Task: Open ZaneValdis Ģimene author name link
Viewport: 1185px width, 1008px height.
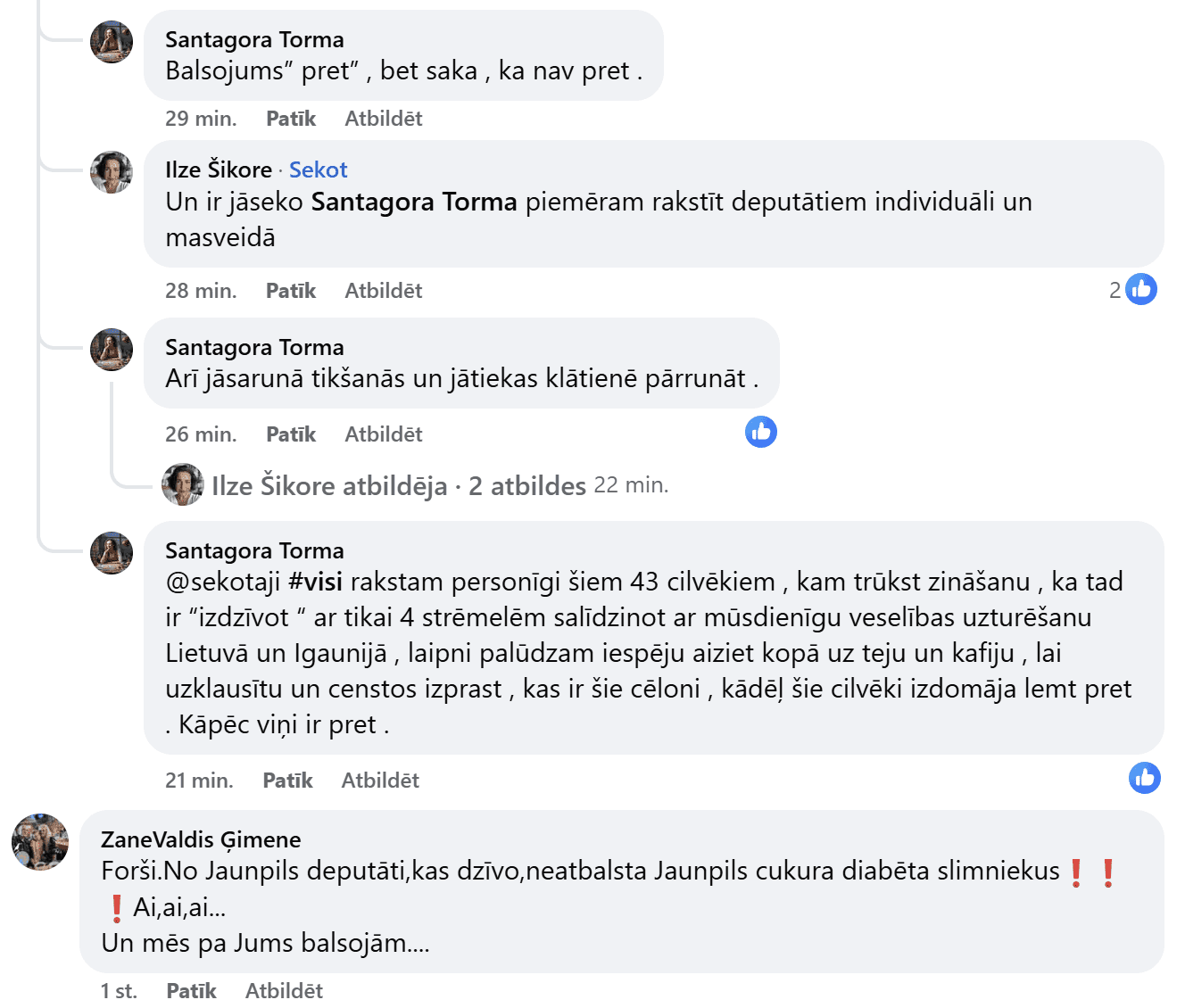Action: point(201,839)
